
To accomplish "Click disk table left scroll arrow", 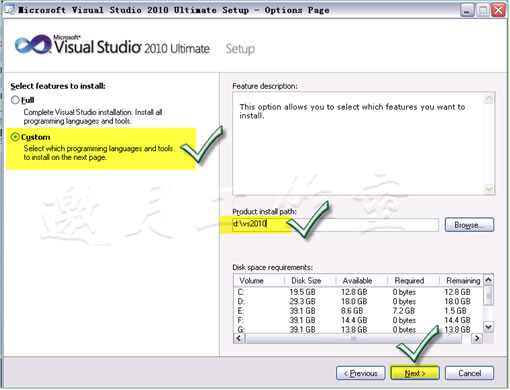I will (239, 338).
